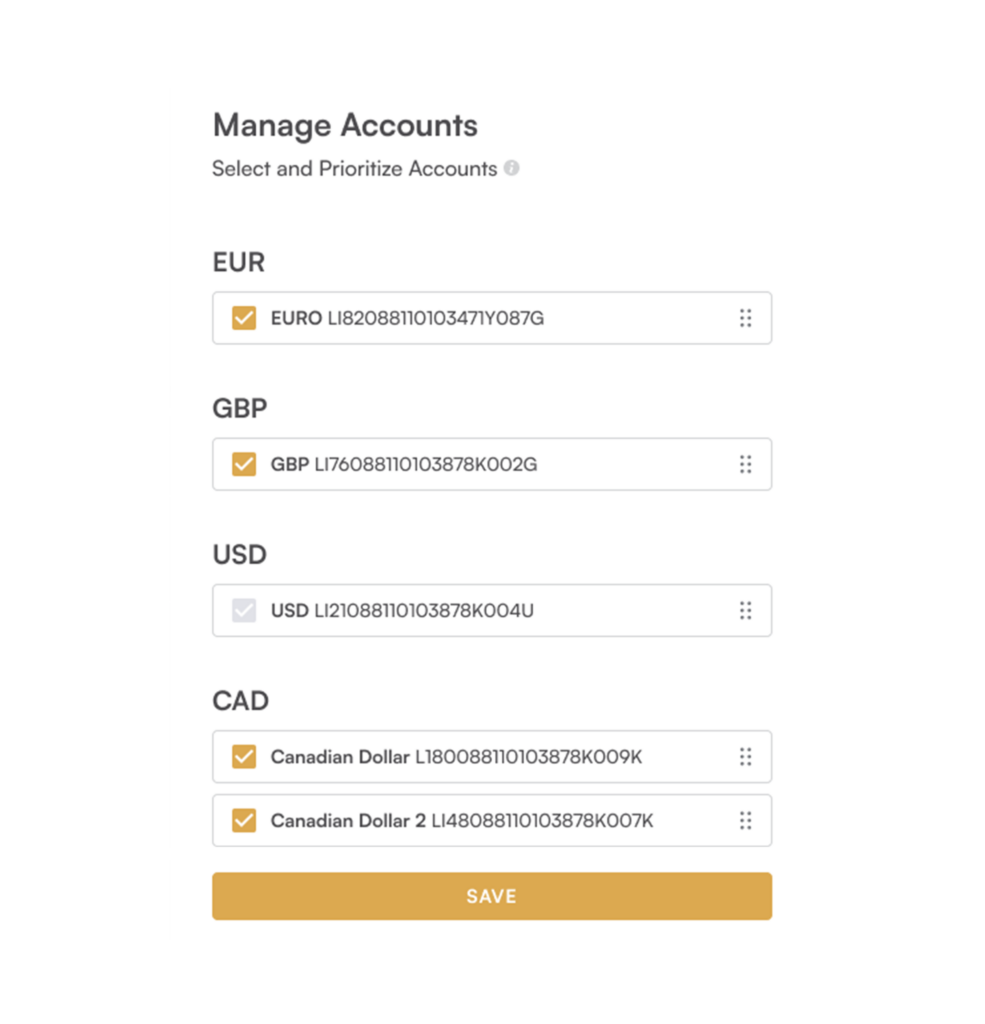The image size is (985, 1024).
Task: Click the EURO LI82088110103471Y087G account label
Action: [x=407, y=318]
